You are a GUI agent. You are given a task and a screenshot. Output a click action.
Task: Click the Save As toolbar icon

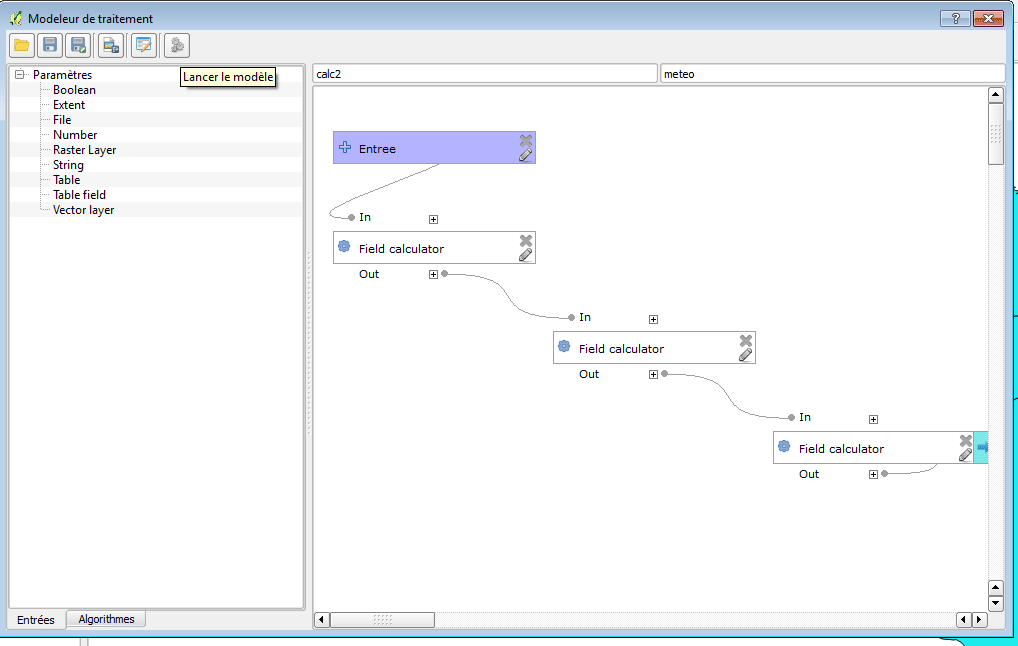(x=78, y=45)
